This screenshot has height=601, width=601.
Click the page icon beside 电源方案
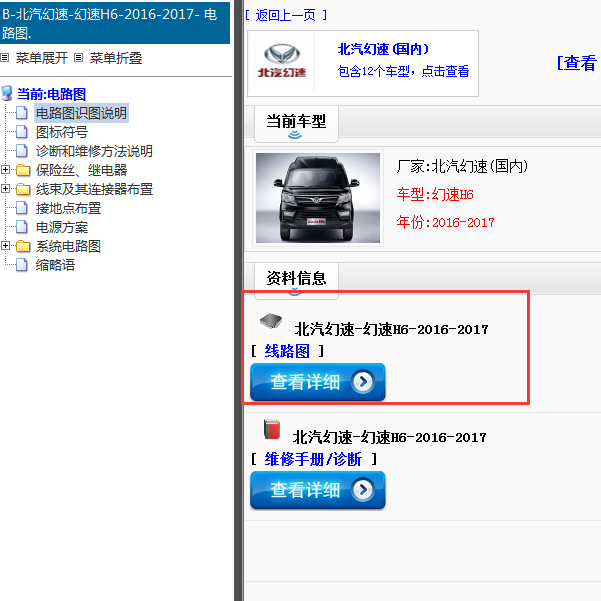[22, 227]
